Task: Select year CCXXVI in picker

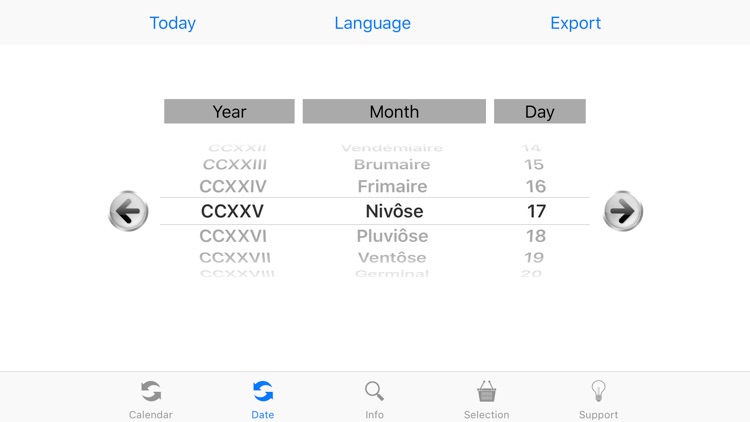Action: coord(233,236)
